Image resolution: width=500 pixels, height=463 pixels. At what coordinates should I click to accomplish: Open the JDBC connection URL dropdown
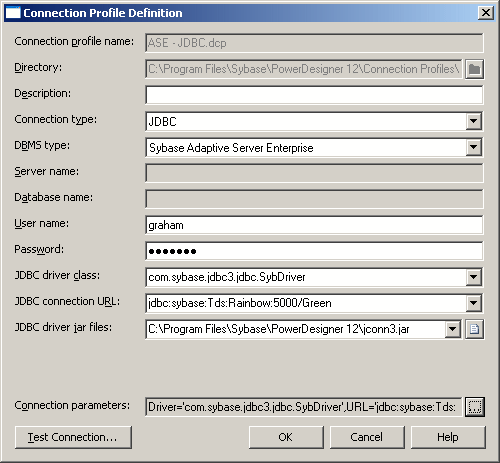tap(474, 303)
